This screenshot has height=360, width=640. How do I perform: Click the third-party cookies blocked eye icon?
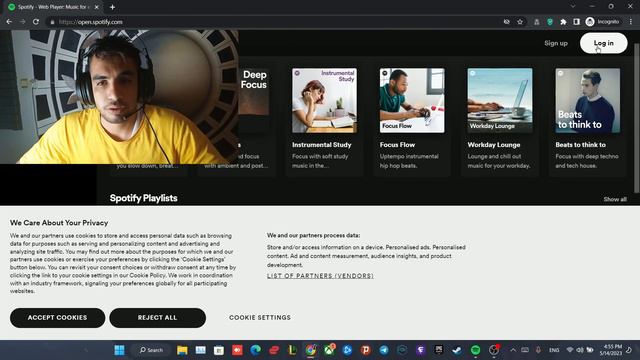click(x=507, y=22)
